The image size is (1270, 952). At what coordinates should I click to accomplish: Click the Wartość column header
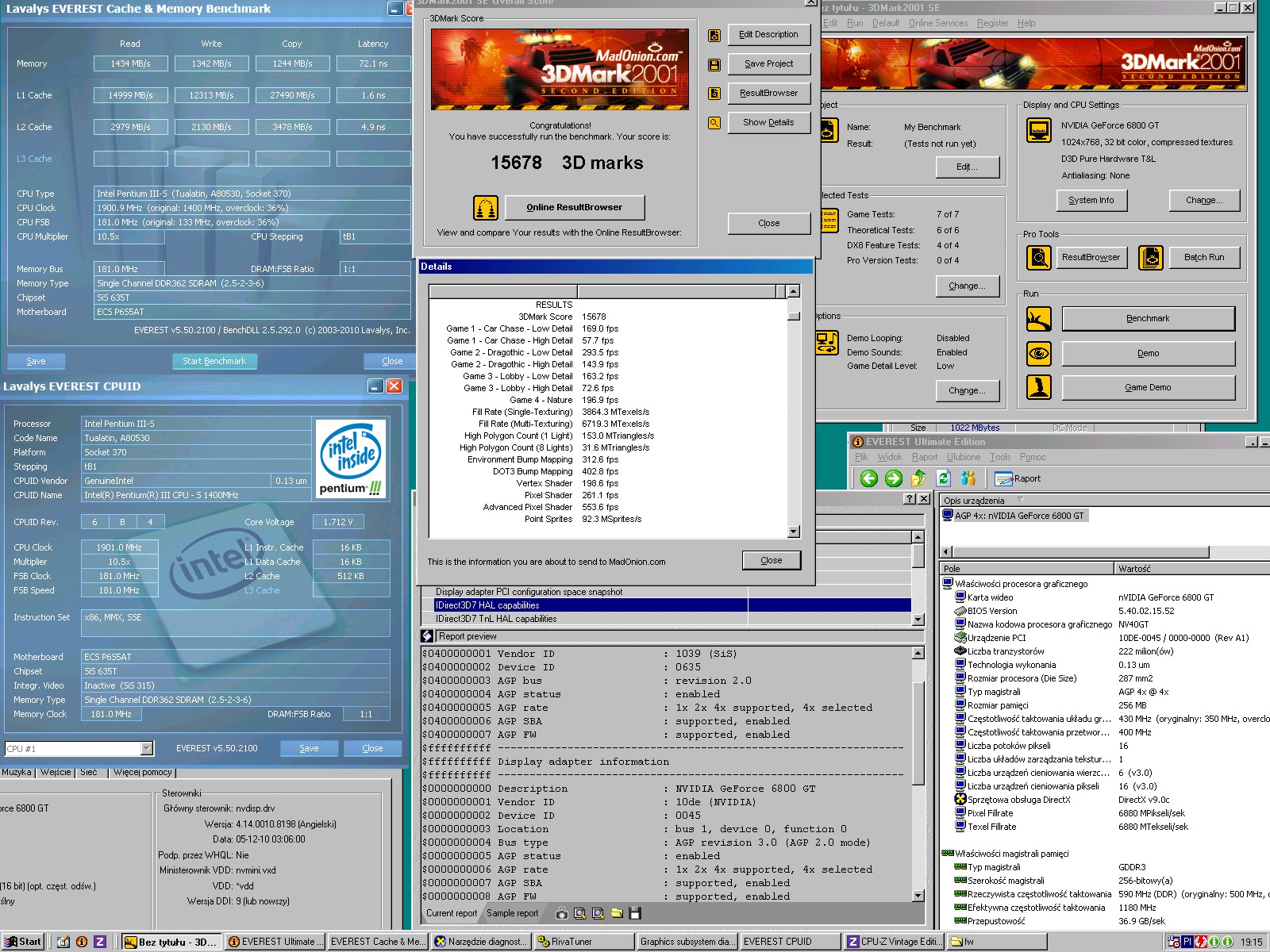click(x=1192, y=569)
